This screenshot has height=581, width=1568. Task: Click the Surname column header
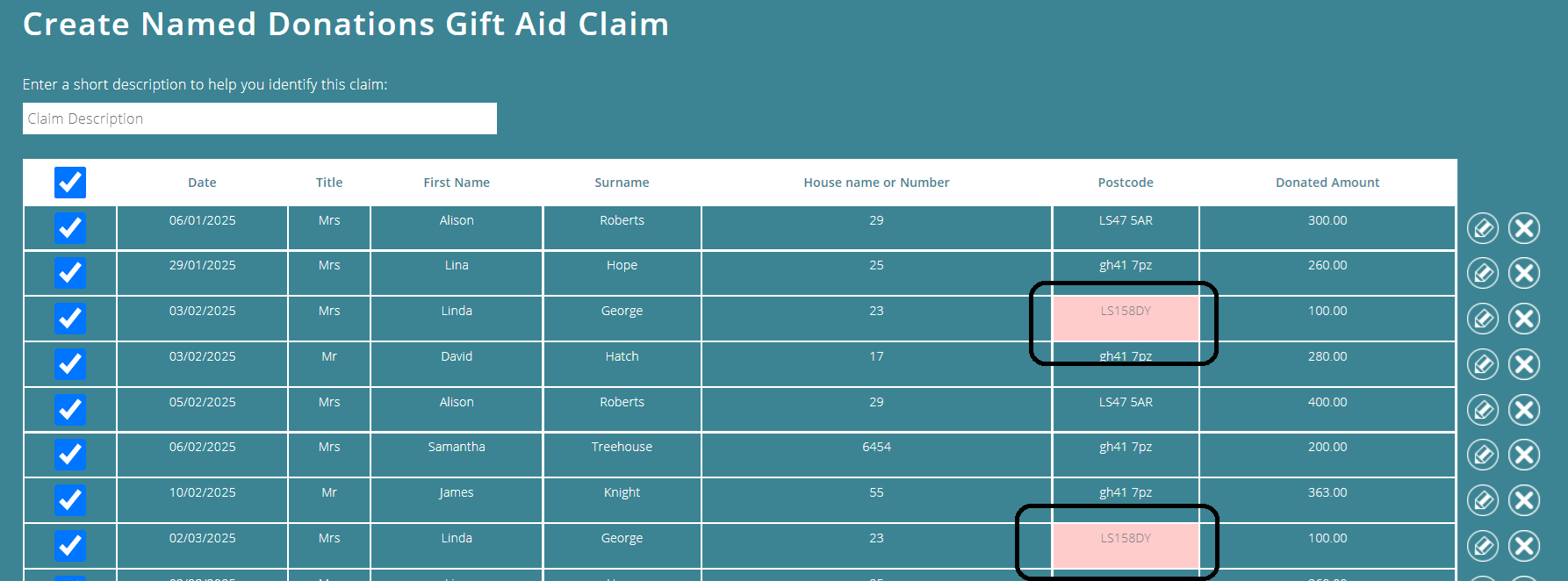[622, 183]
